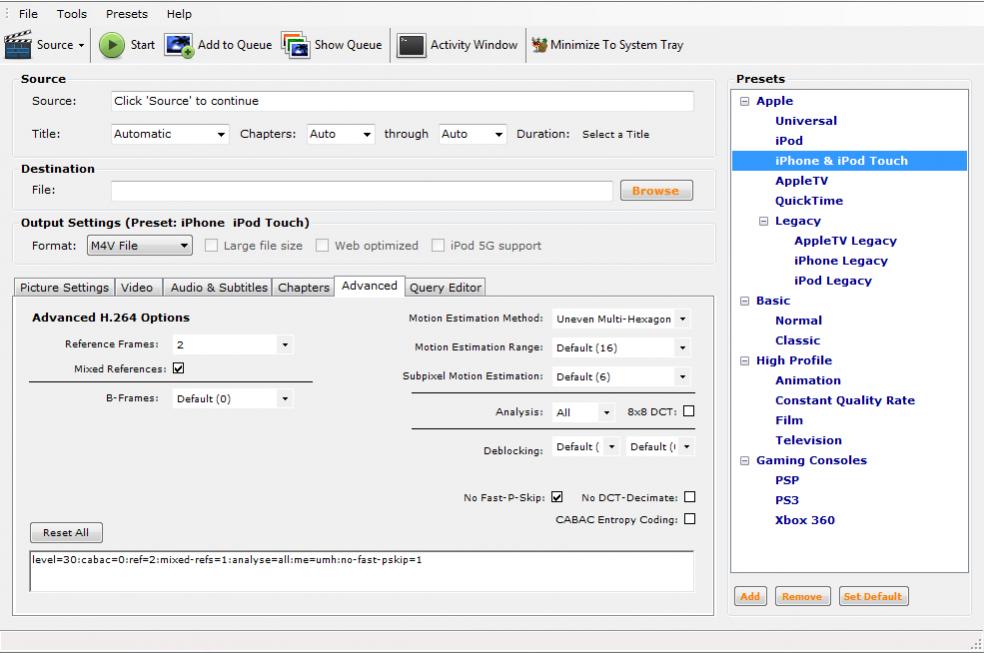Click the Browse button
Viewport: 984px width, 653px height.
[x=656, y=191]
